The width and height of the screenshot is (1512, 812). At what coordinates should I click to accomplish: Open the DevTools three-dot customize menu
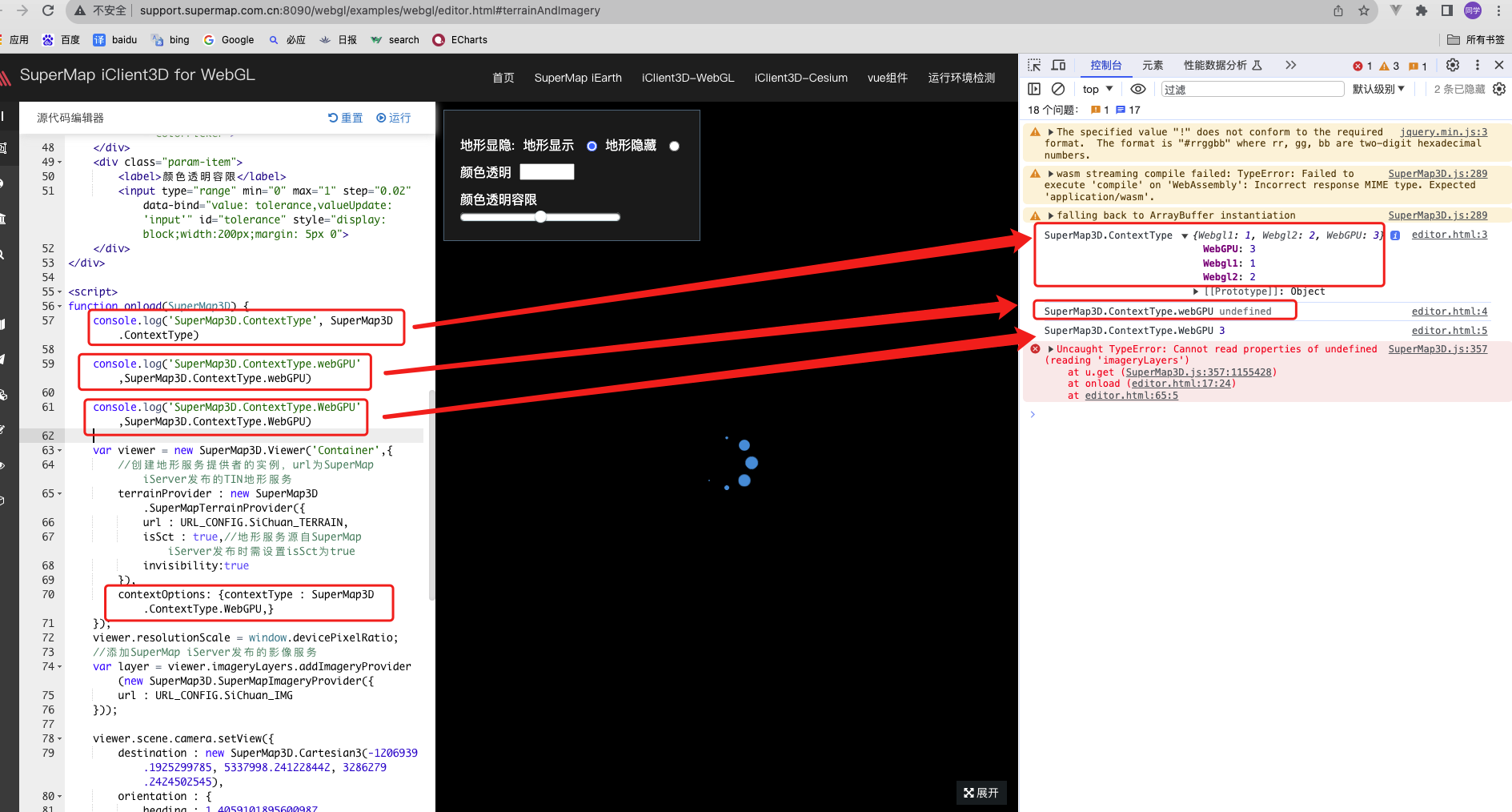1478,65
